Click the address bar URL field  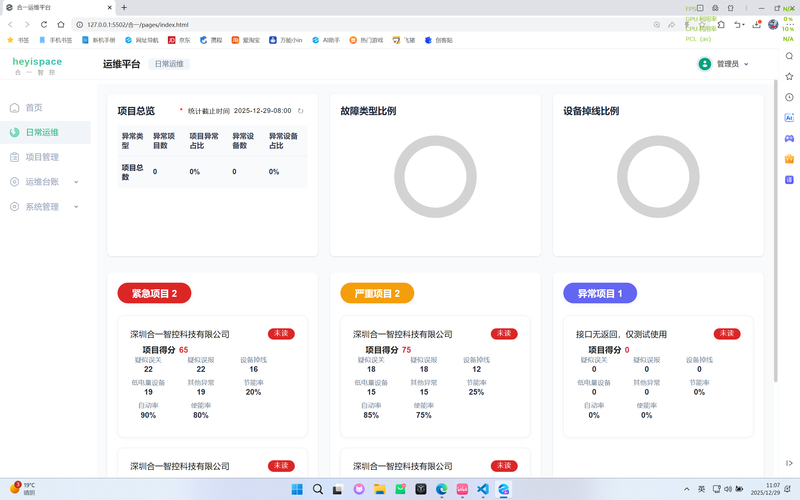357,24
